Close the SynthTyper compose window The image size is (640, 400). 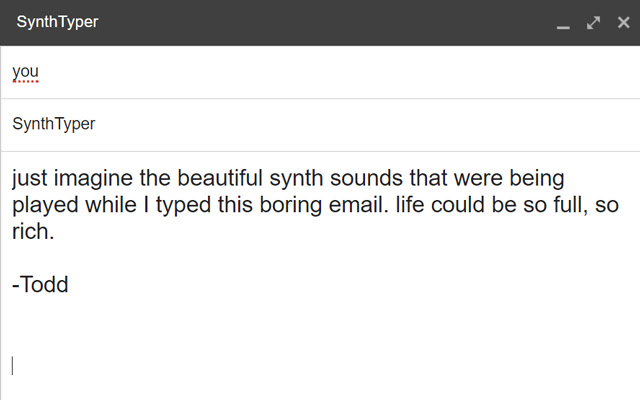pyautogui.click(x=624, y=23)
